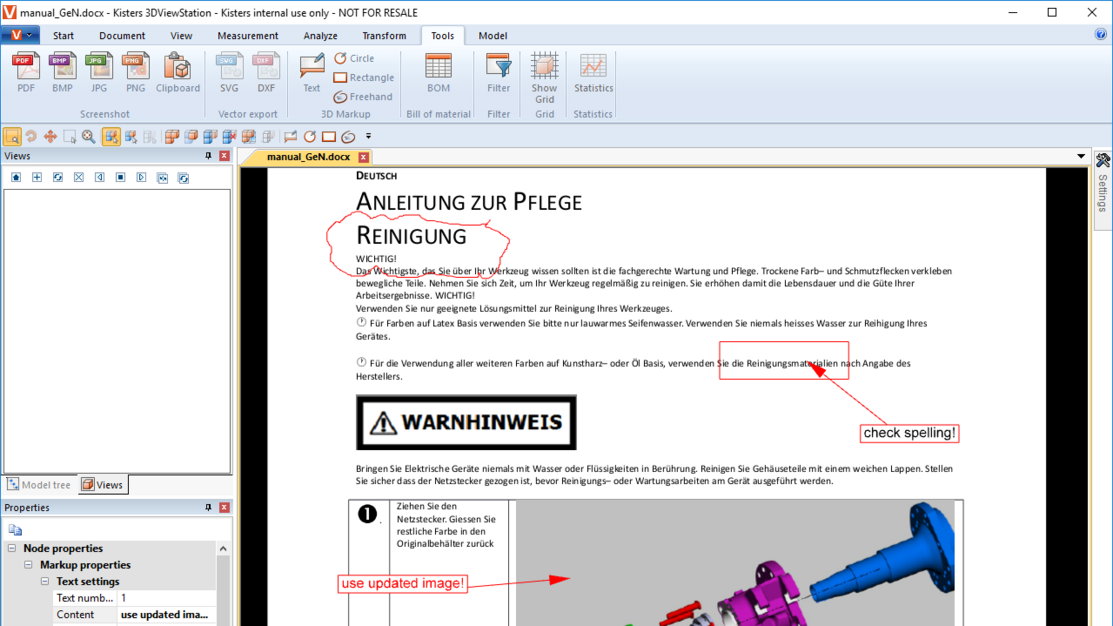
Task: Delete view using X icon in Views panel
Action: click(79, 177)
